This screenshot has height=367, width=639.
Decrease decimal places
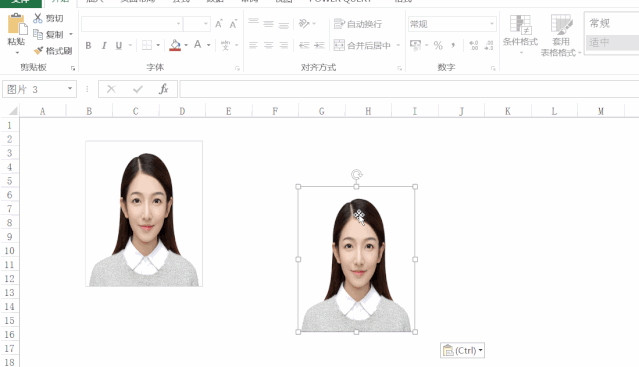click(489, 45)
